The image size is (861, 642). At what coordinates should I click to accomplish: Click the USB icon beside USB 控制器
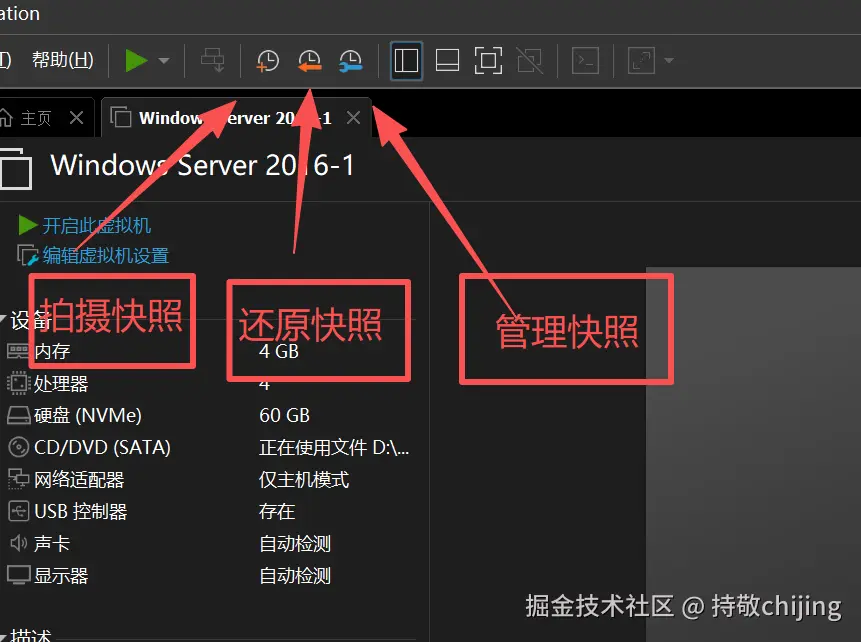18,511
